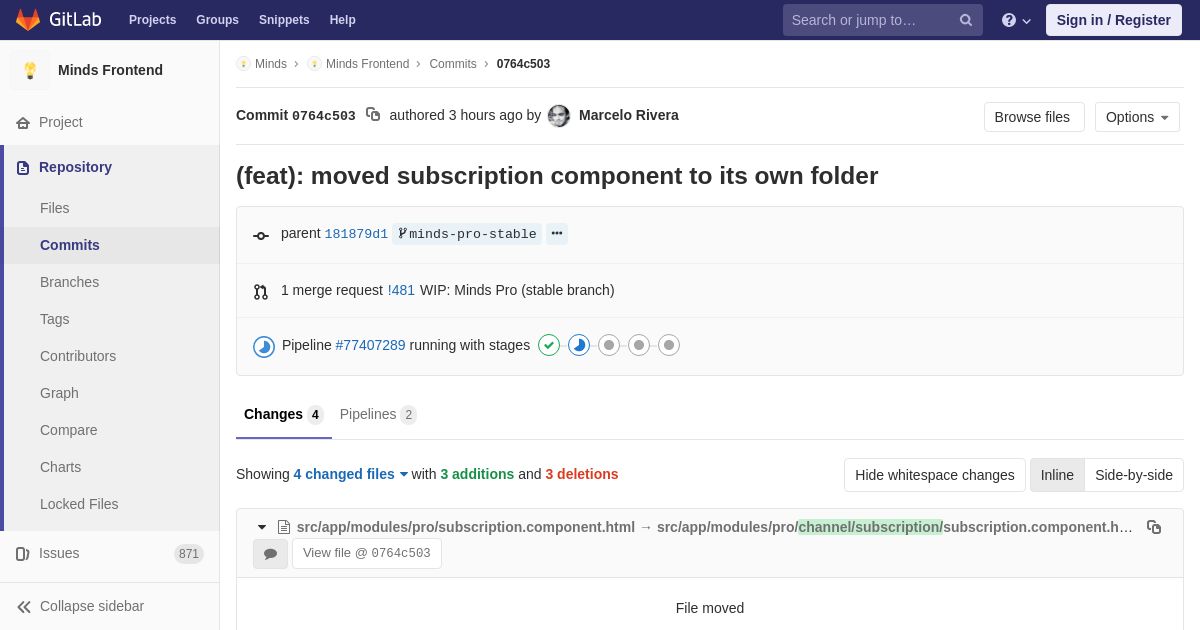Click View file @ 0764c503 button
The image size is (1200, 630).
tap(367, 553)
